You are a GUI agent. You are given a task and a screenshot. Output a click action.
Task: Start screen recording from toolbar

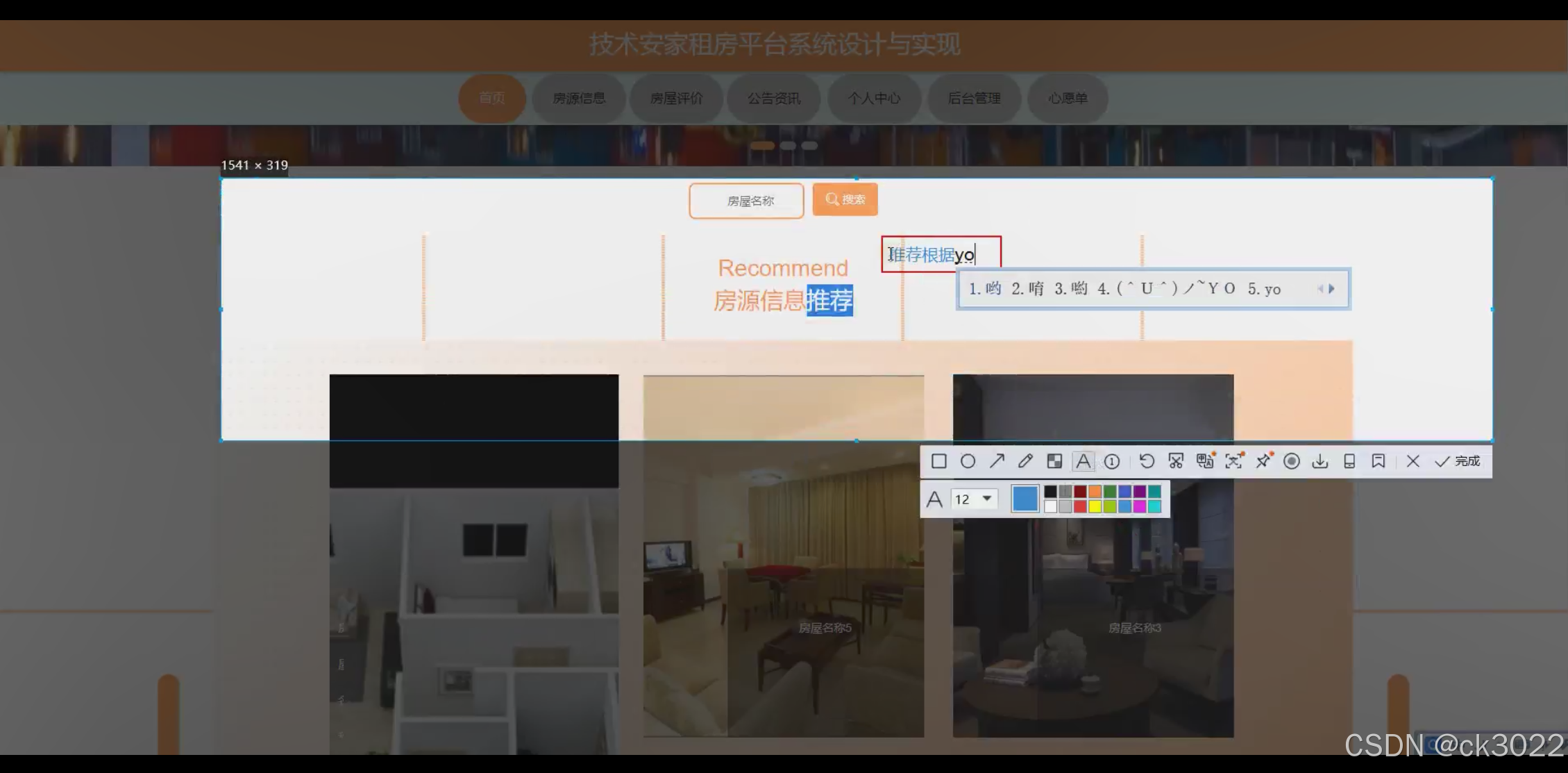coord(1292,461)
